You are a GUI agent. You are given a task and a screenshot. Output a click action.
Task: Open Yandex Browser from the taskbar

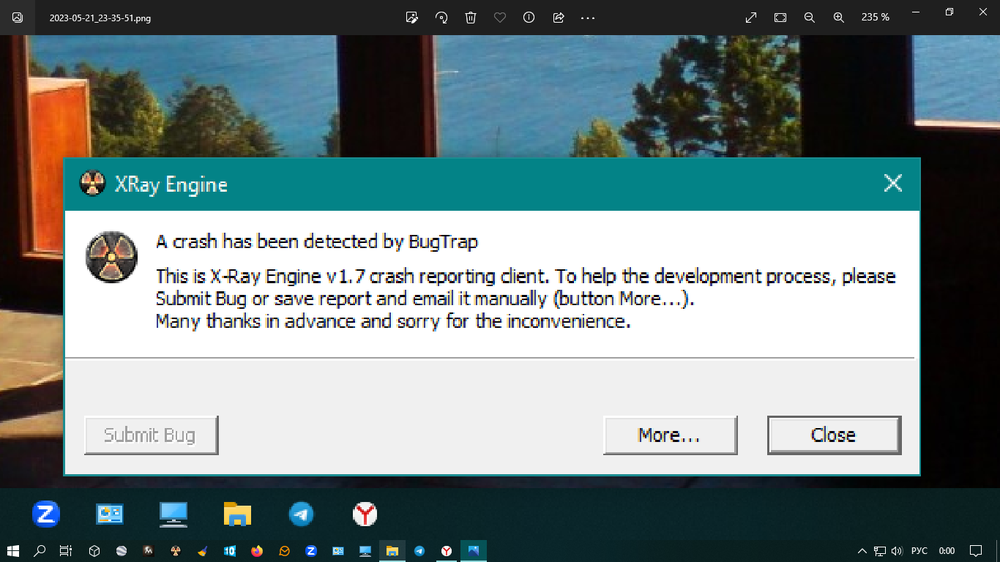tap(446, 551)
